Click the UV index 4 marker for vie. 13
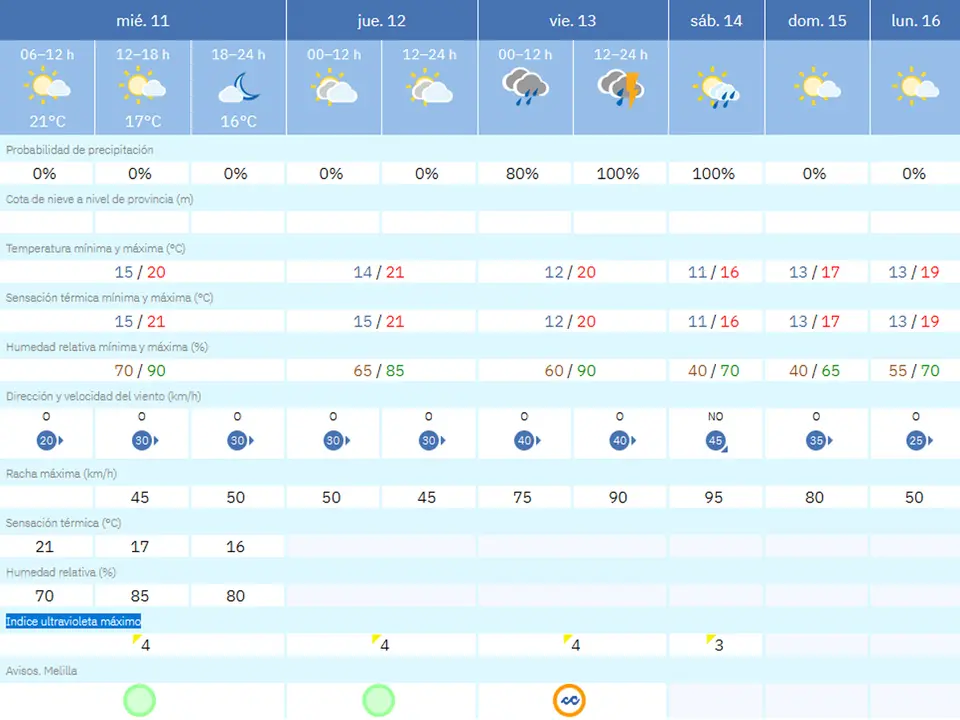 572,643
